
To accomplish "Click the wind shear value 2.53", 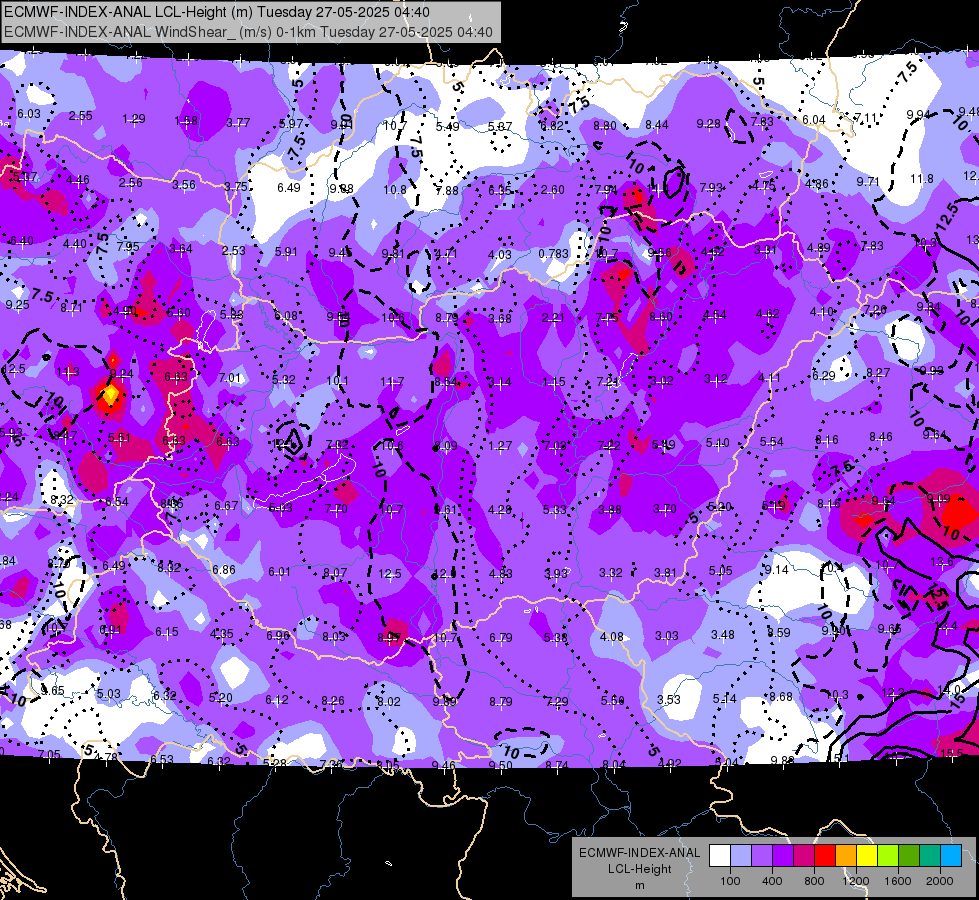I will (234, 250).
